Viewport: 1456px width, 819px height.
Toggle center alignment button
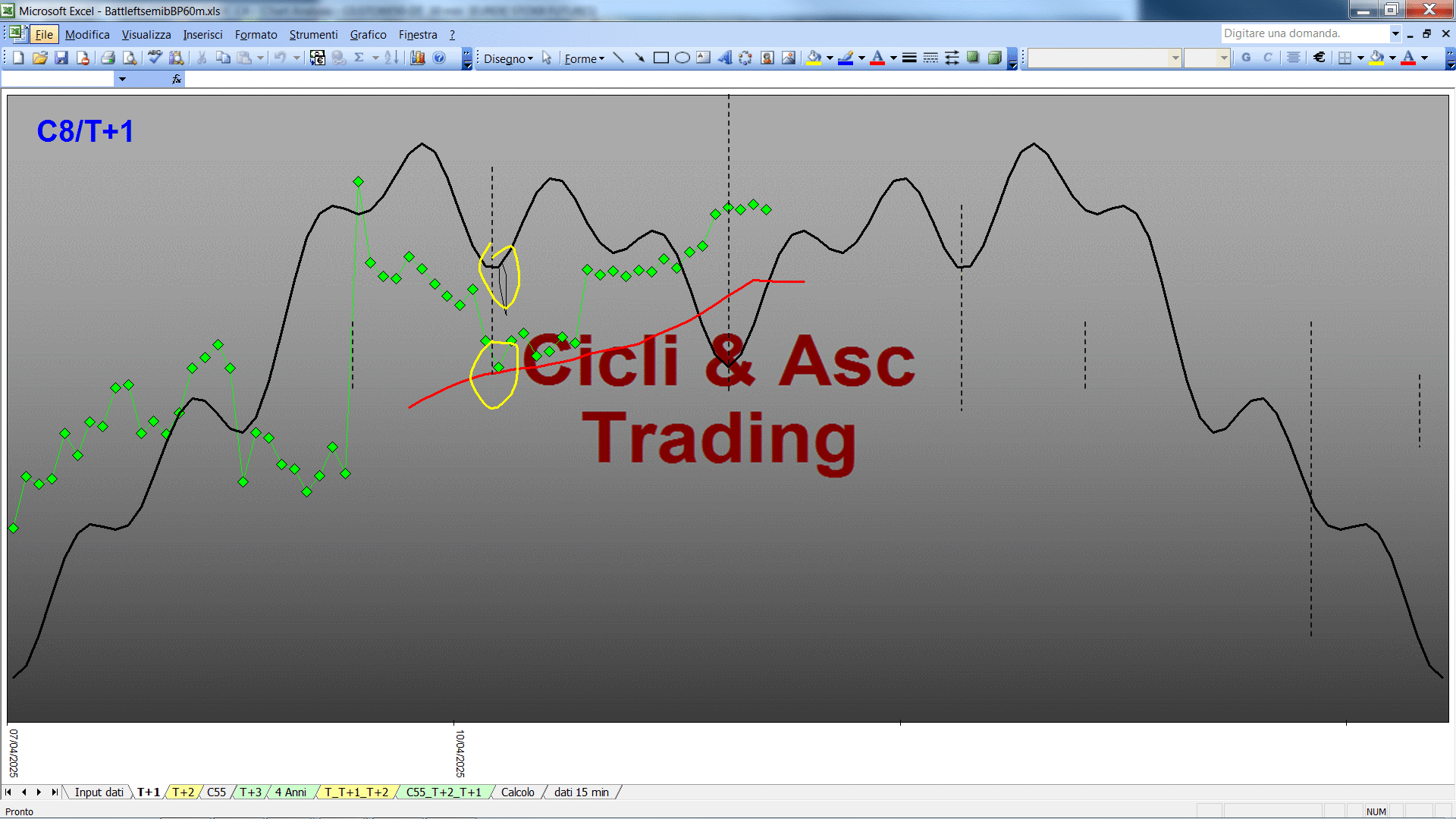click(x=1294, y=58)
